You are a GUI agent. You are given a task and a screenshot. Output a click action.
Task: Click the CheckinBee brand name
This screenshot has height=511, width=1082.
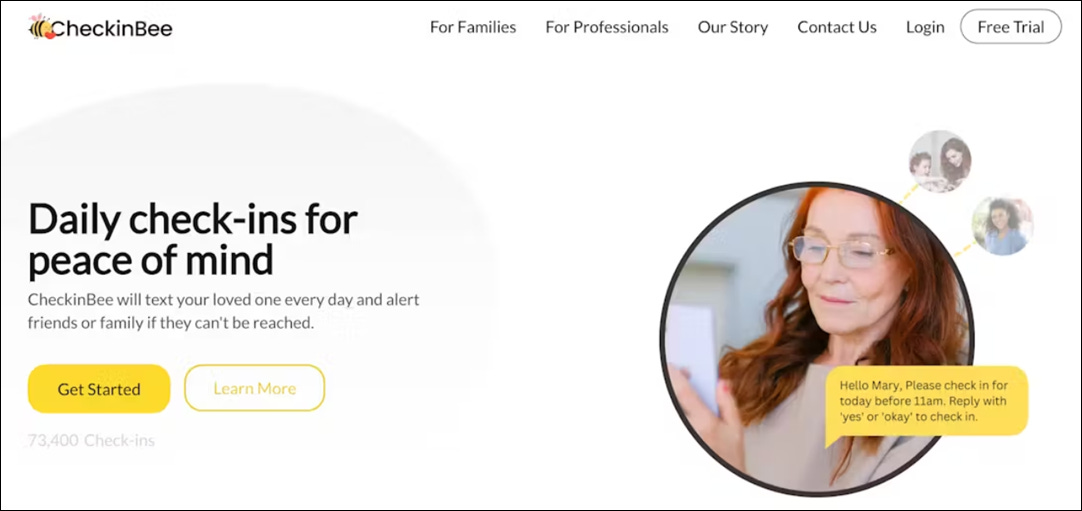pos(111,28)
